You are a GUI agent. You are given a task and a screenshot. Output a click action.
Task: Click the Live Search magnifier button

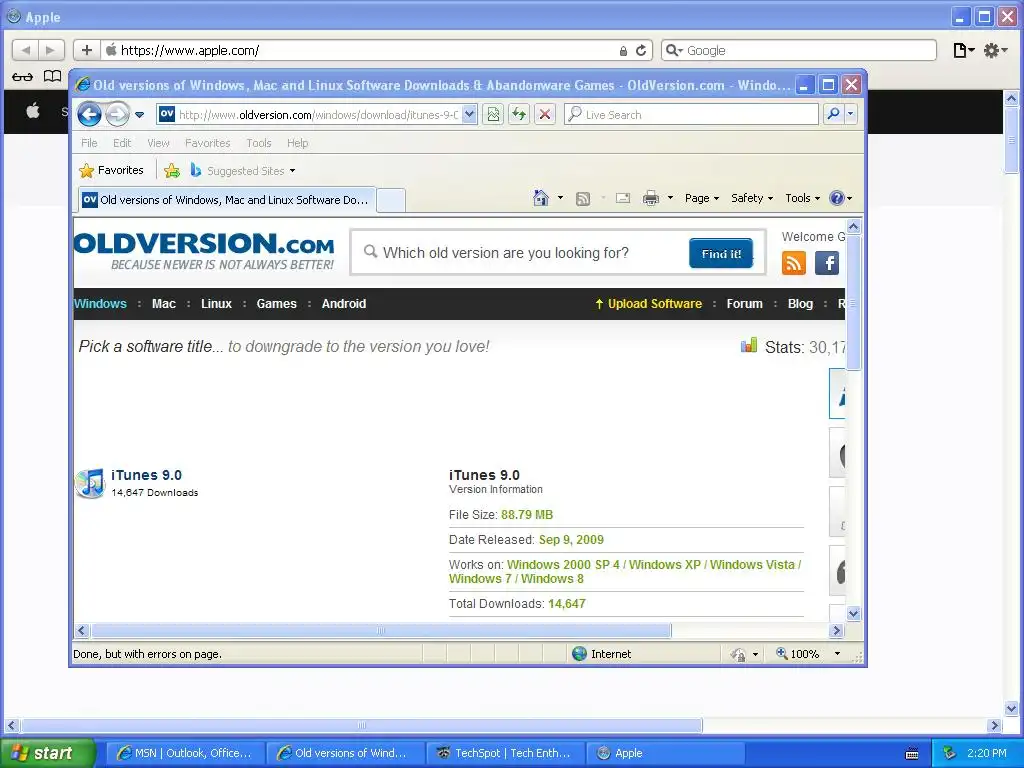coord(834,114)
